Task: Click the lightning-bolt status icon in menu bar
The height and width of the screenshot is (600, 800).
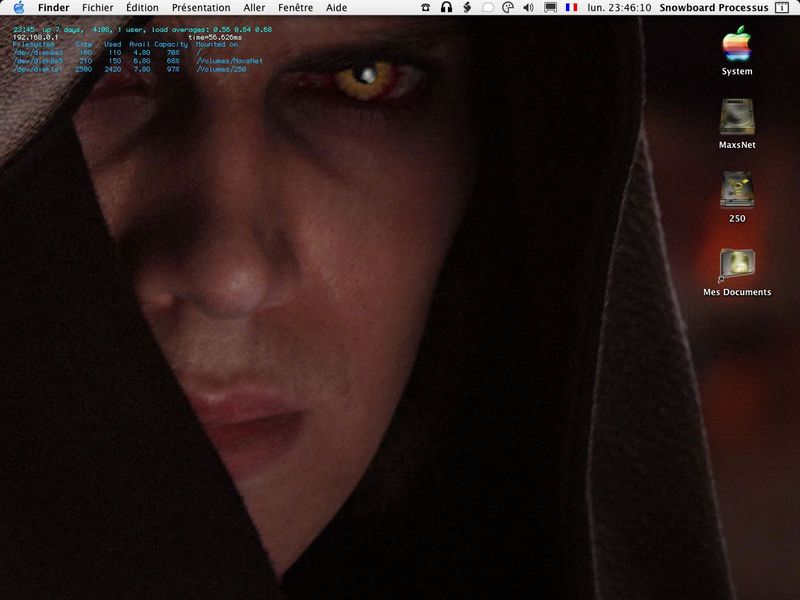Action: tap(467, 8)
